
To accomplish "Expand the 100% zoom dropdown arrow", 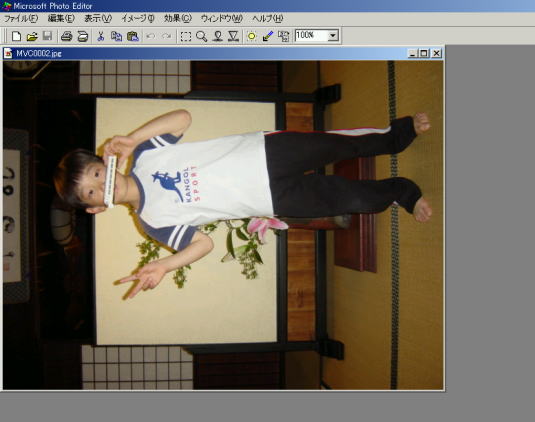I will 333,35.
